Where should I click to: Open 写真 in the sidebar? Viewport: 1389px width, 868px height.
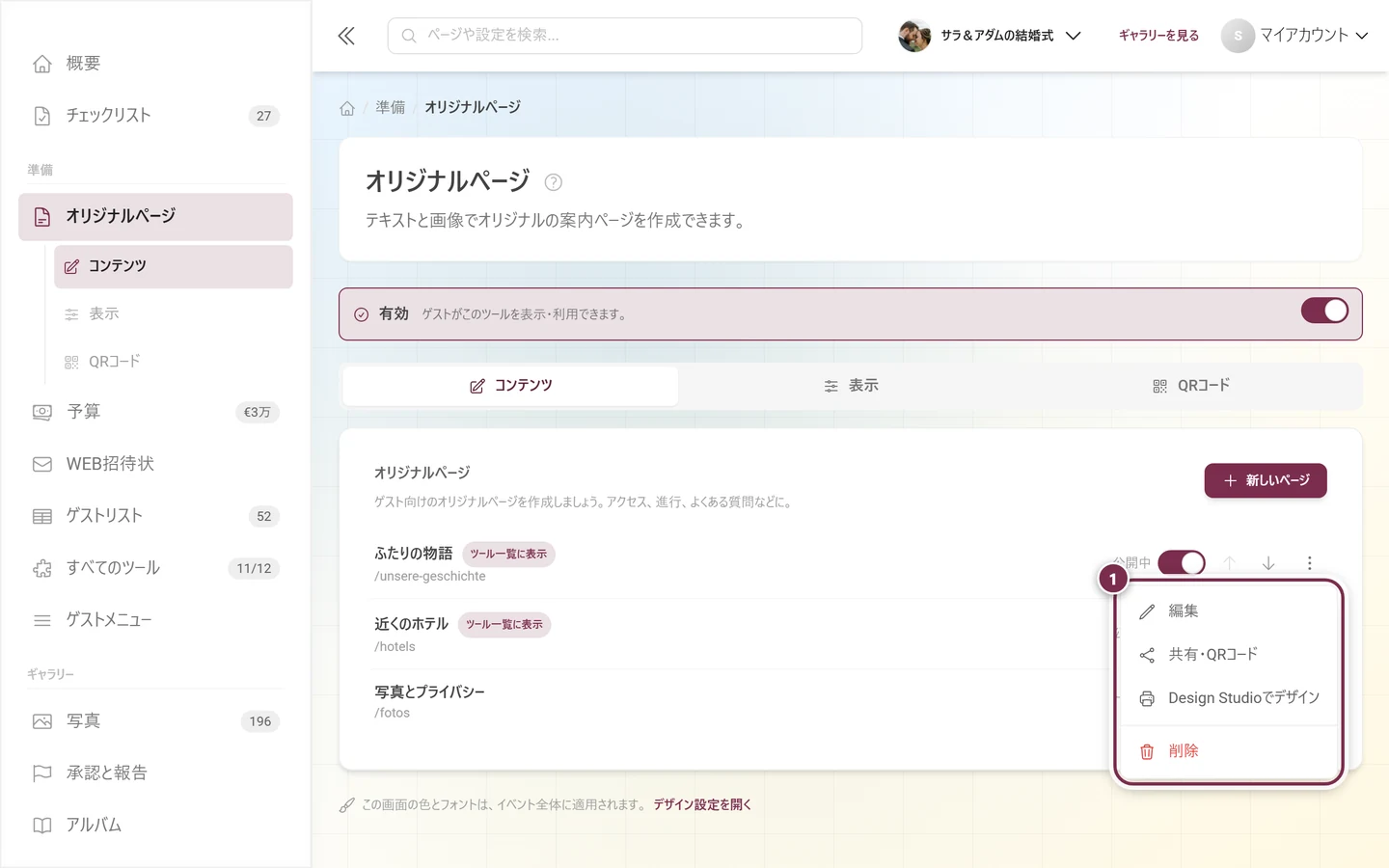coord(155,721)
